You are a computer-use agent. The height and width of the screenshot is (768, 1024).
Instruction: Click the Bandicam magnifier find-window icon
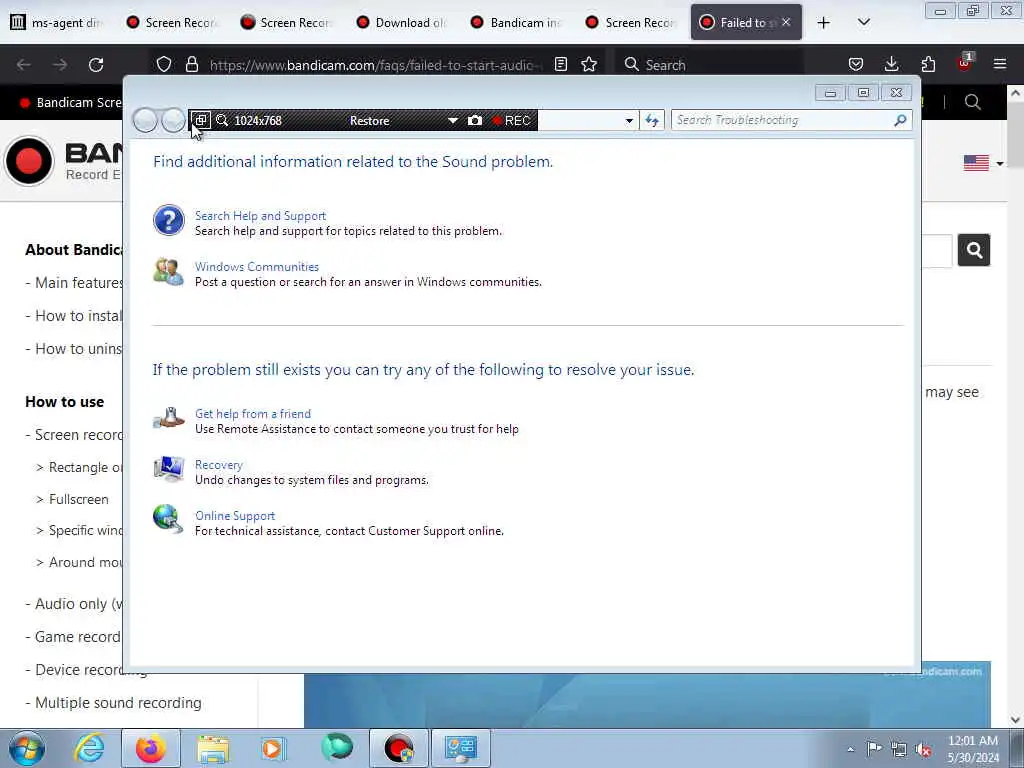point(222,120)
